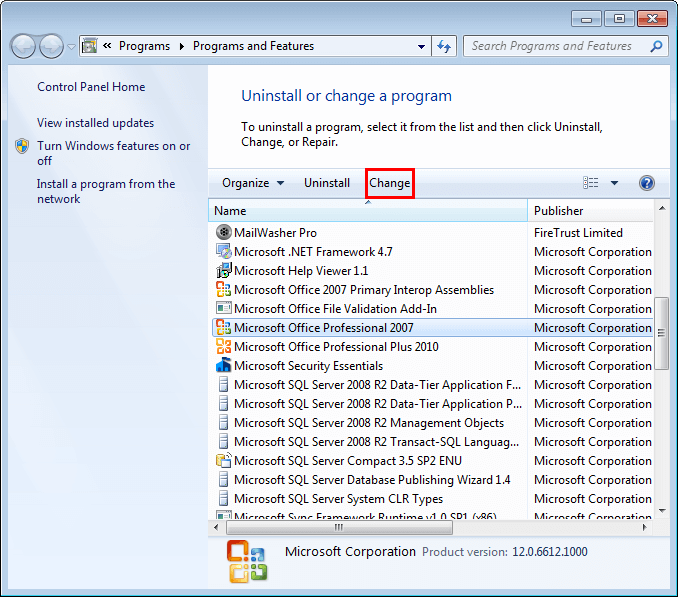
Task: Open the address bar history dropdown
Action: click(421, 46)
